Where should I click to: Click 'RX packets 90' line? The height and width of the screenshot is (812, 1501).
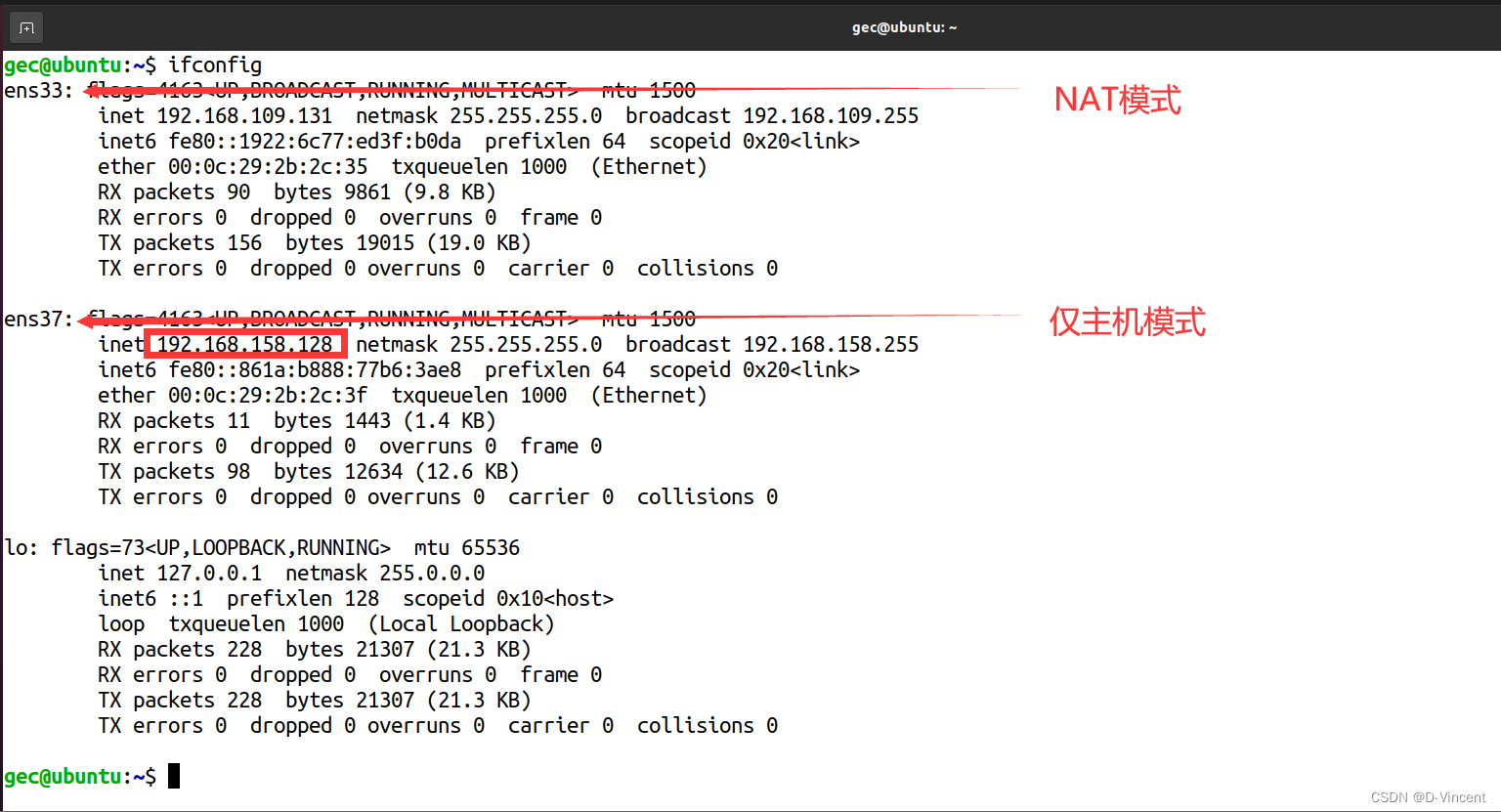point(297,192)
